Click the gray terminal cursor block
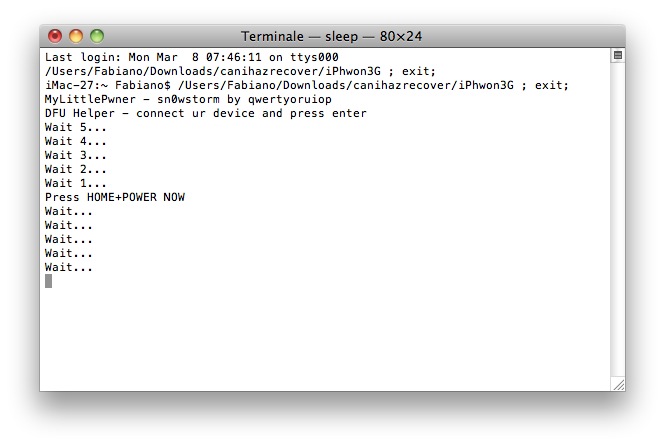This screenshot has height=446, width=665. [x=48, y=281]
